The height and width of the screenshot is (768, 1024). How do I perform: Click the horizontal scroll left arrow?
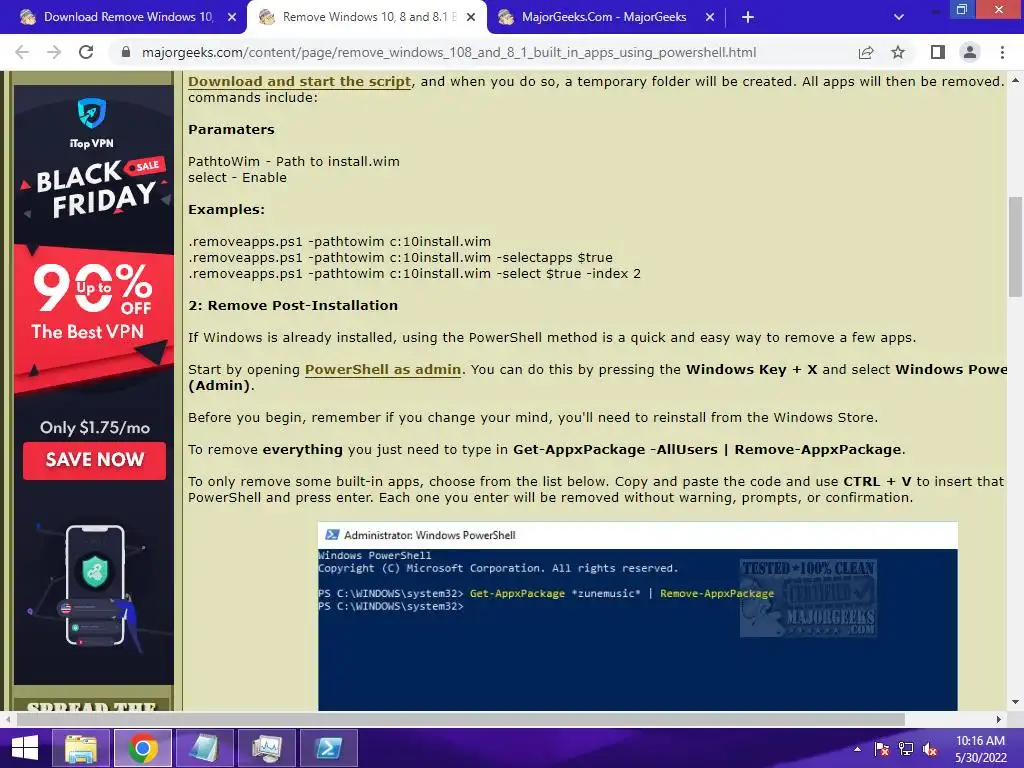(7, 719)
